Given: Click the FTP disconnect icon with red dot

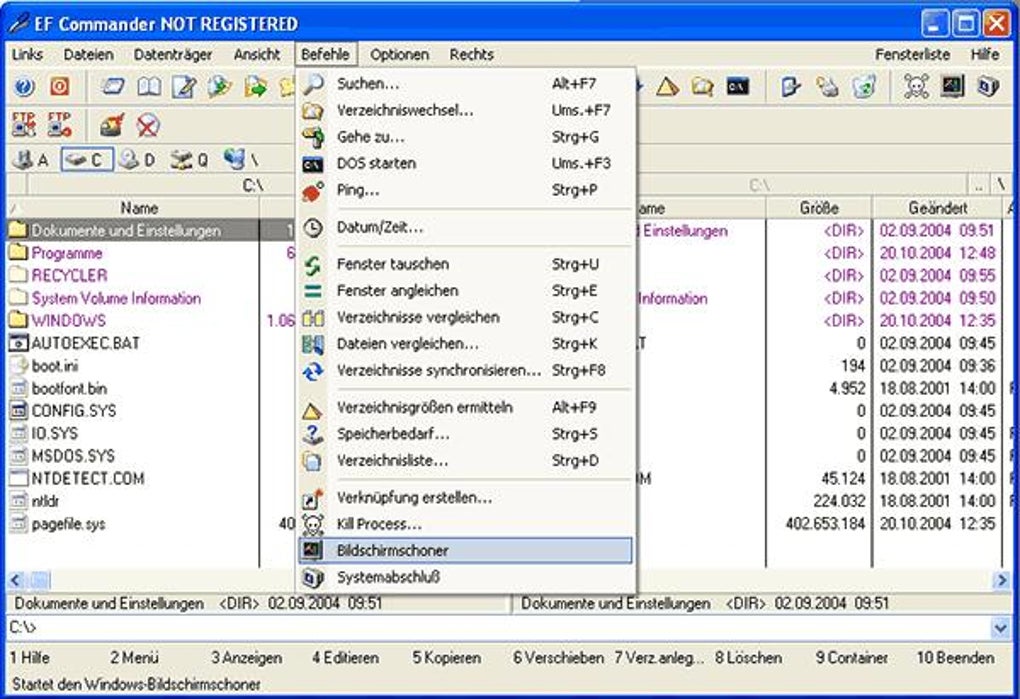Looking at the screenshot, I should 59,124.
